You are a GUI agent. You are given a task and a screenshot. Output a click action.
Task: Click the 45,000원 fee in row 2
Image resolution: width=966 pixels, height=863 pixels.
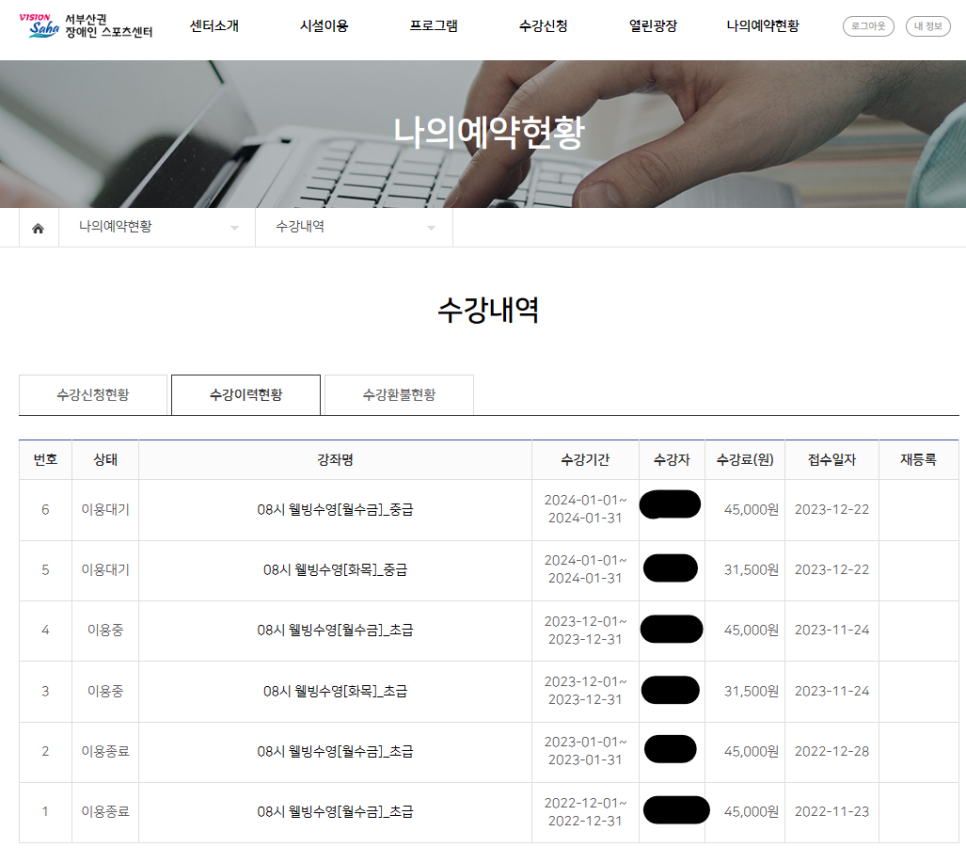[751, 752]
